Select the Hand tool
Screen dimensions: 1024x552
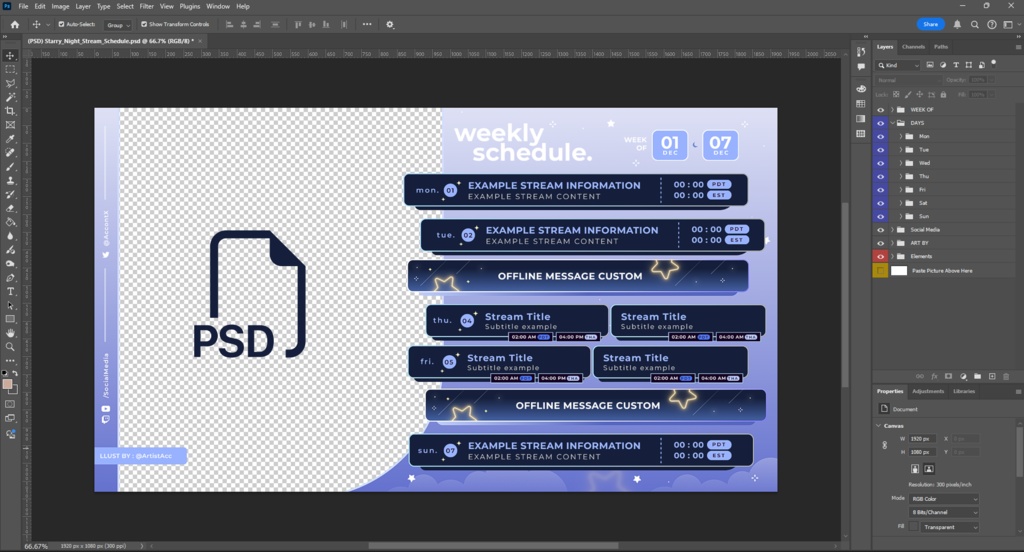pyautogui.click(x=10, y=333)
